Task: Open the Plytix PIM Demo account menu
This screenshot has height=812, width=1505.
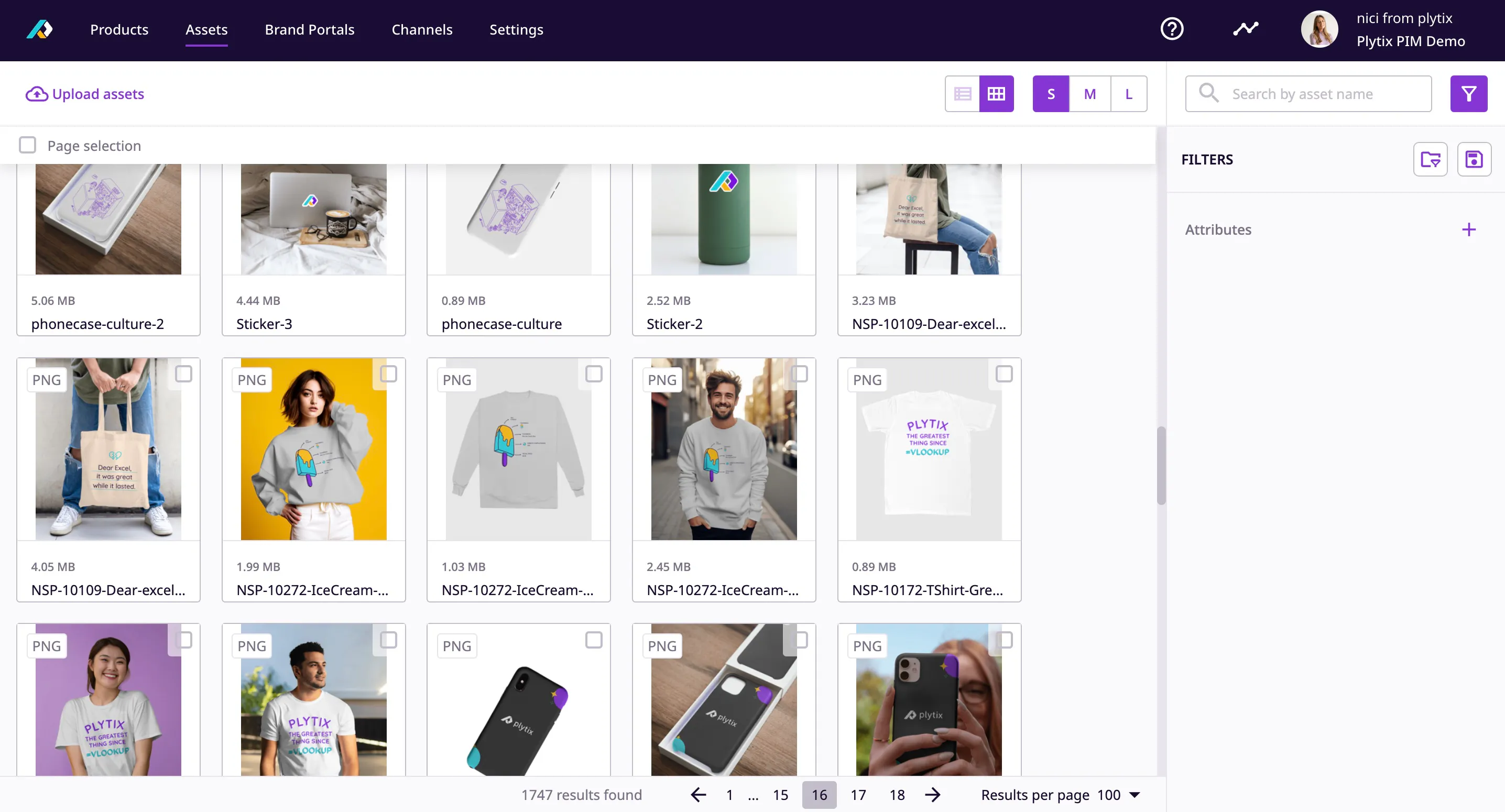Action: click(1410, 41)
